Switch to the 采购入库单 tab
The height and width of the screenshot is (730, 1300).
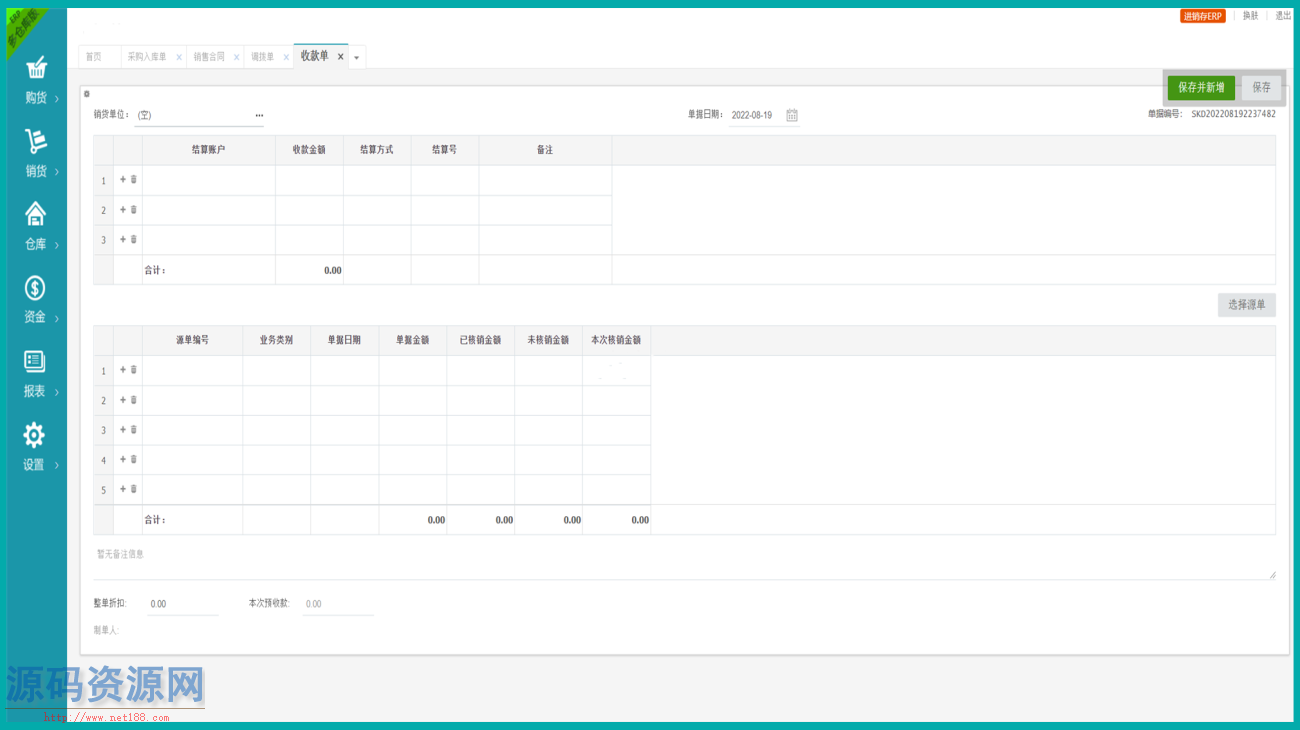[147, 57]
